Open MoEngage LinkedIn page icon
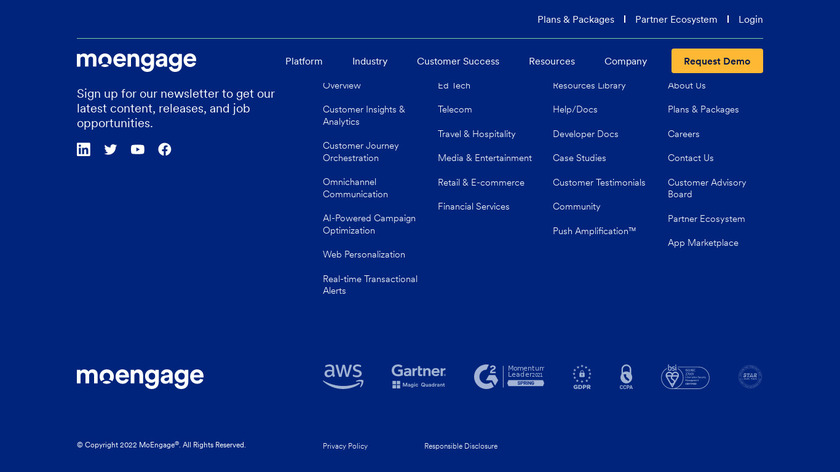Screen dimensions: 840x472 pyautogui.click(x=84, y=149)
